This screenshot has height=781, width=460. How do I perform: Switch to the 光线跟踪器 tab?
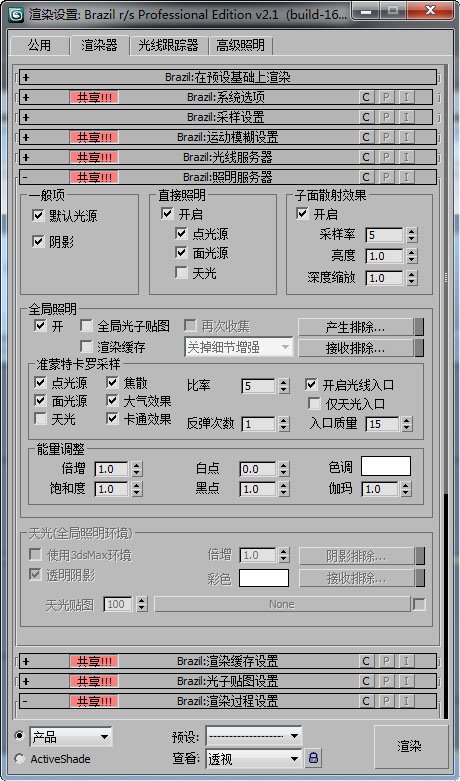(x=168, y=46)
